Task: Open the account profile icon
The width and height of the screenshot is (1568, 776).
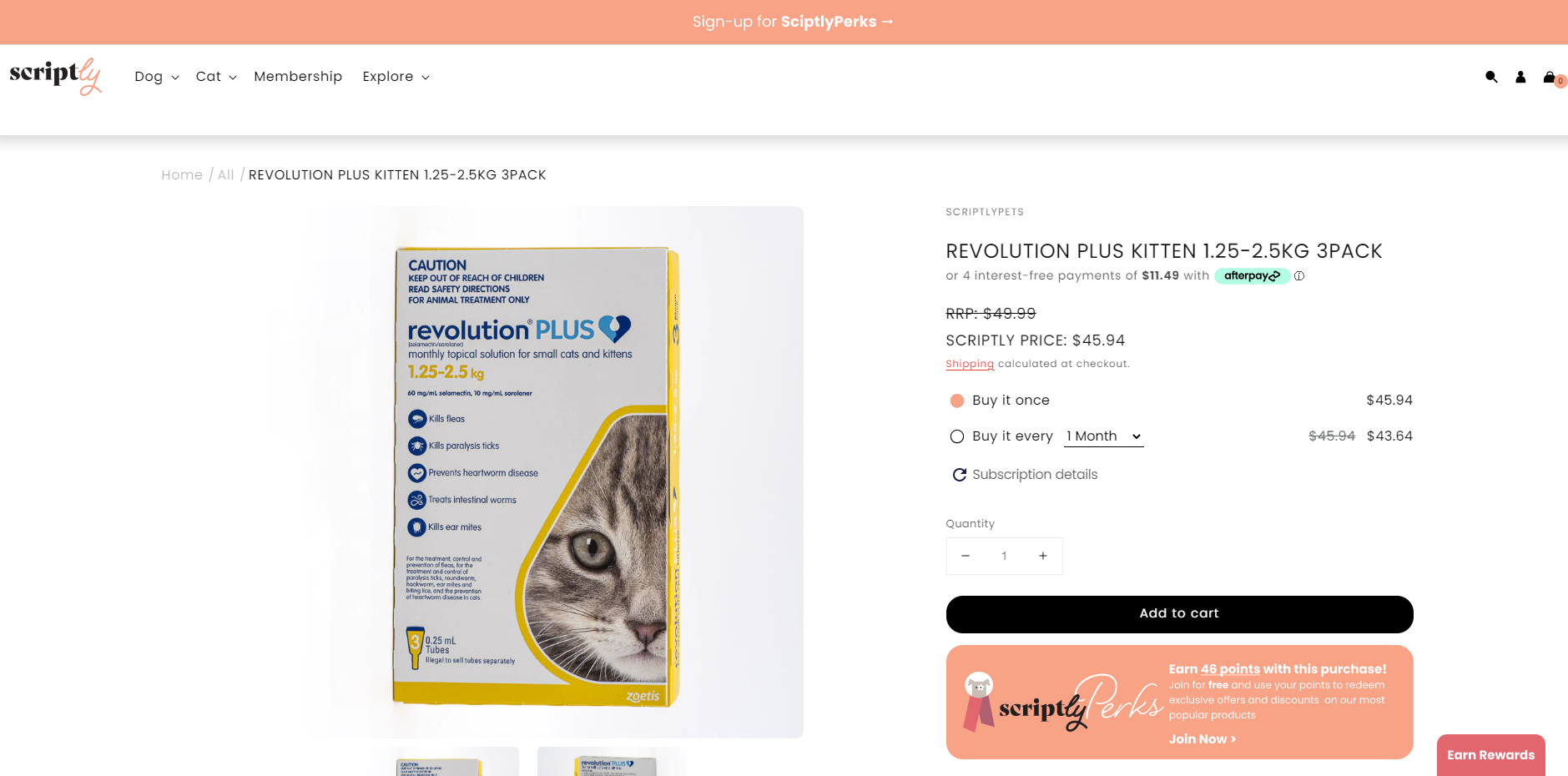Action: pyautogui.click(x=1520, y=77)
